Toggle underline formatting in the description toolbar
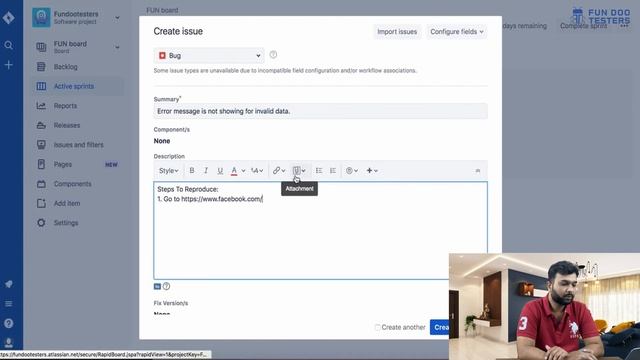 [220, 171]
